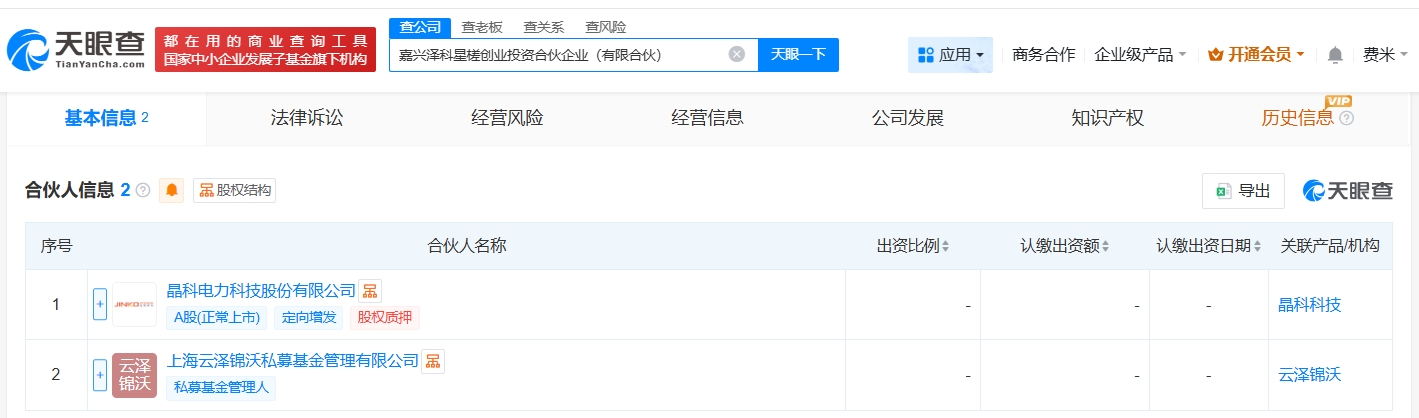Screen dimensions: 1419x418
Task: Sort the table by 出资比例 column
Action: pyautogui.click(x=913, y=246)
